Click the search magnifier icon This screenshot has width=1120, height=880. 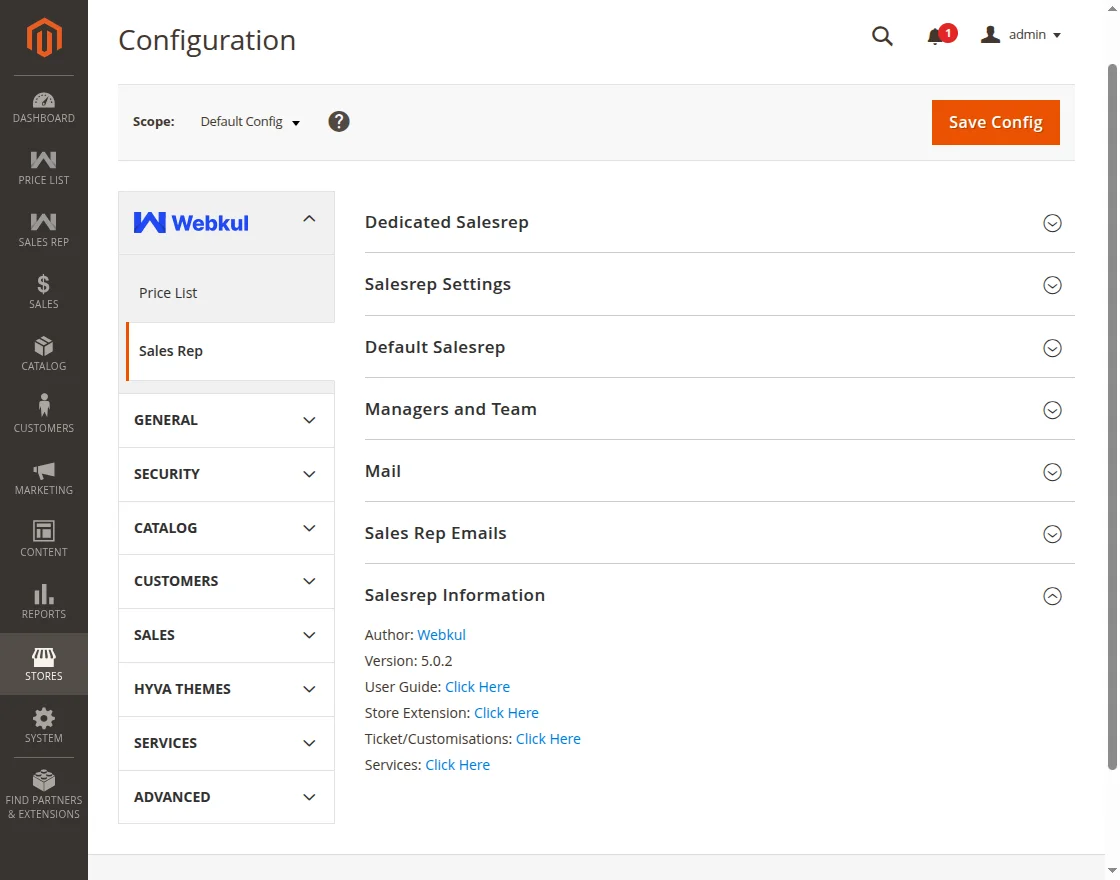tap(882, 36)
